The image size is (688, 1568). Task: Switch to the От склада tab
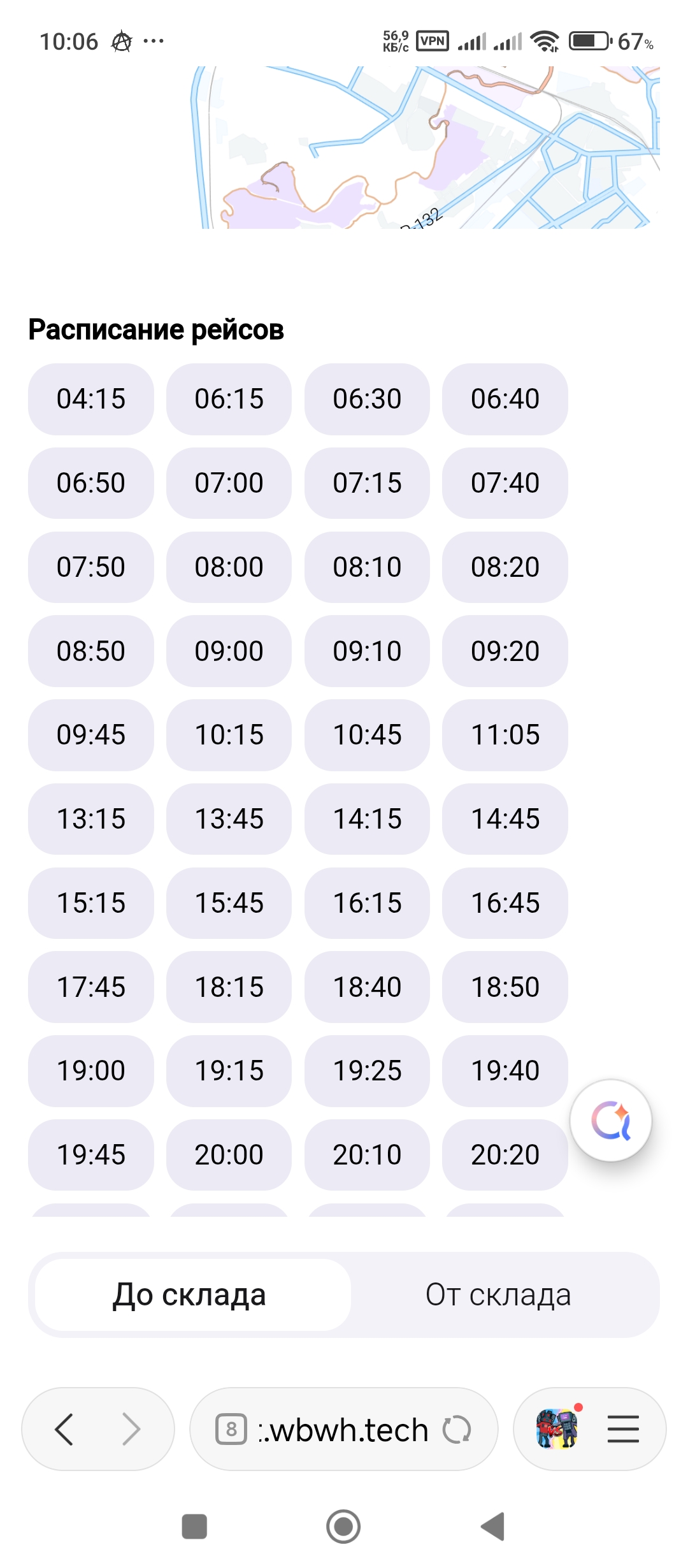[x=498, y=1295]
